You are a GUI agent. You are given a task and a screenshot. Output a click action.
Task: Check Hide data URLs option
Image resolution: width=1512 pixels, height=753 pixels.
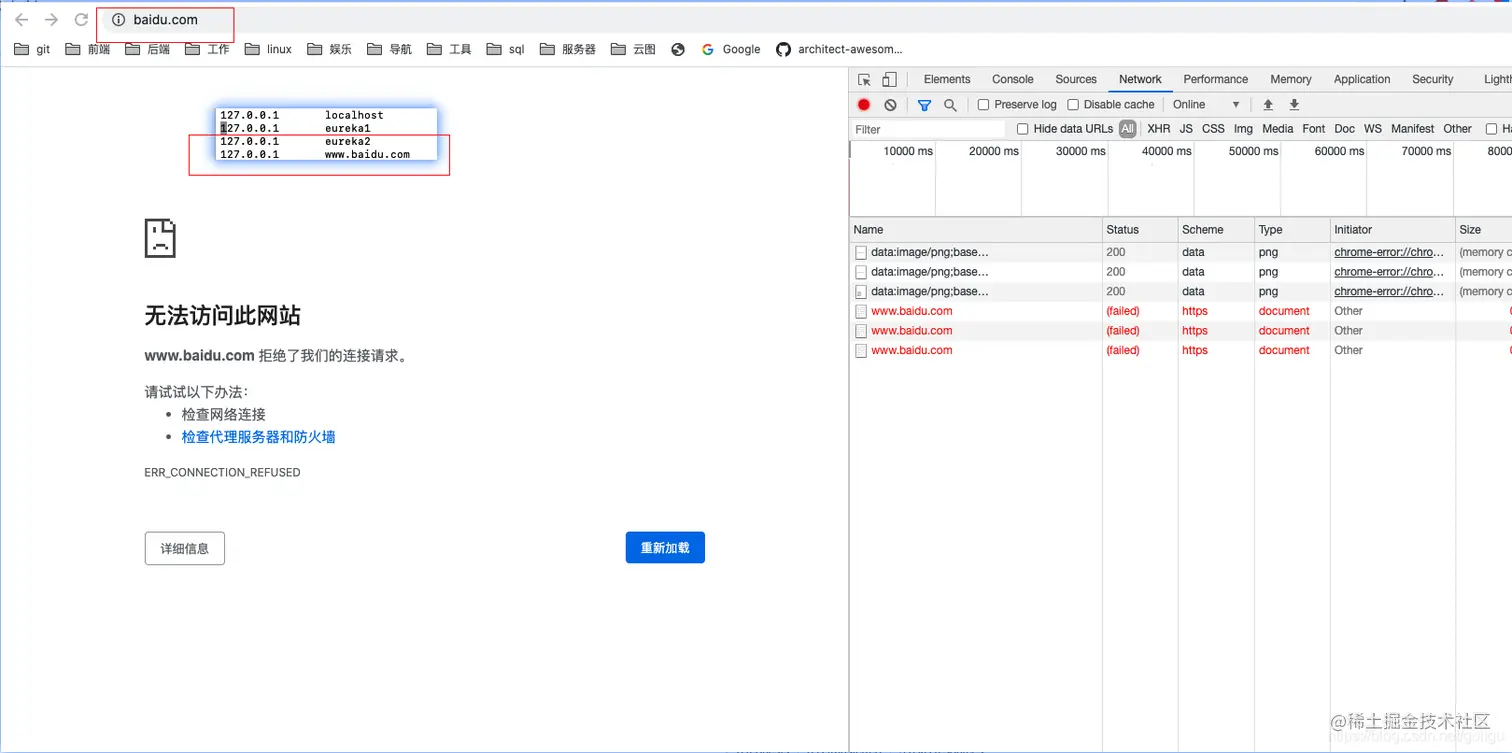click(1022, 129)
